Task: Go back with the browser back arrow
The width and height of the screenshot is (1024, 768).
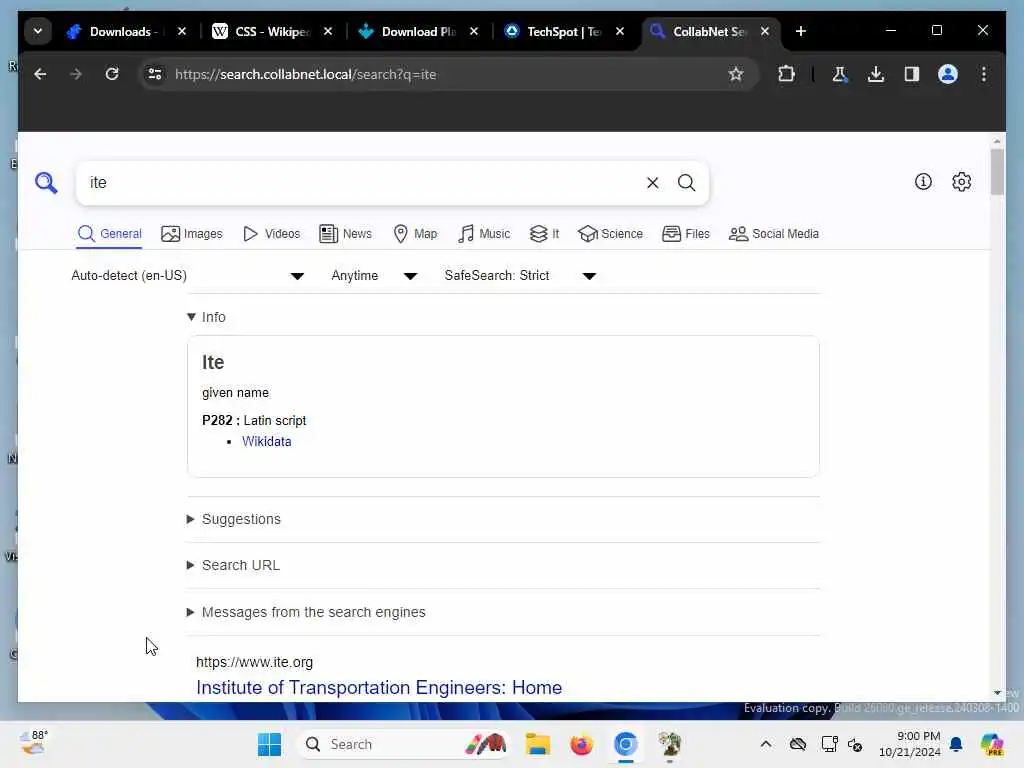Action: point(40,74)
